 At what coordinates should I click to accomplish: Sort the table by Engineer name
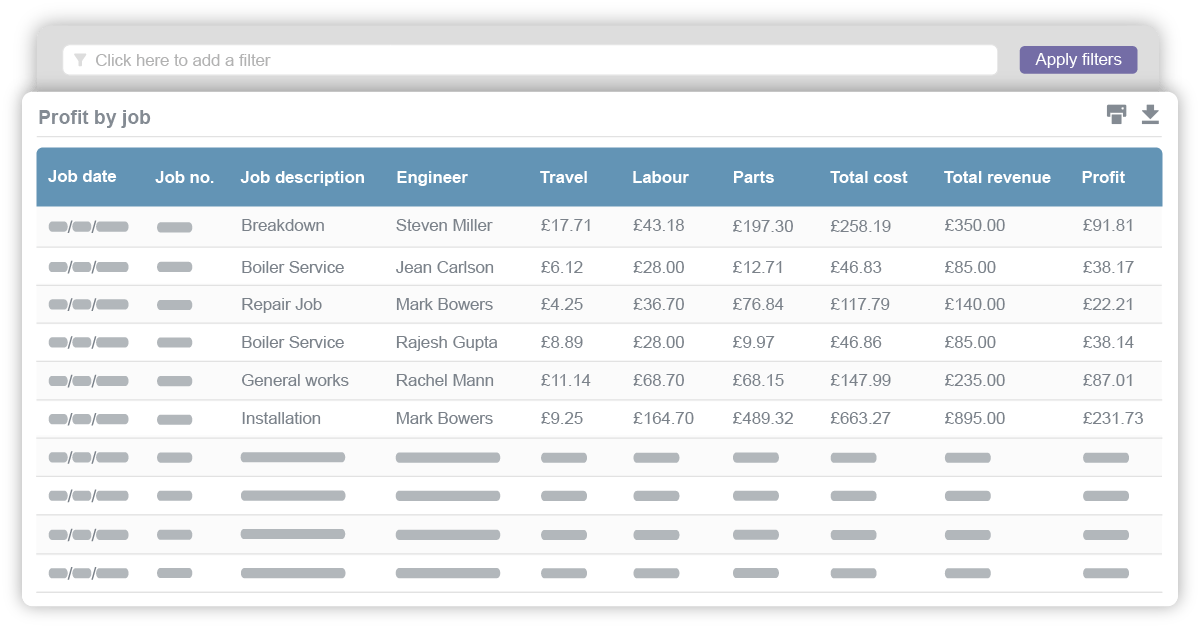tap(432, 177)
